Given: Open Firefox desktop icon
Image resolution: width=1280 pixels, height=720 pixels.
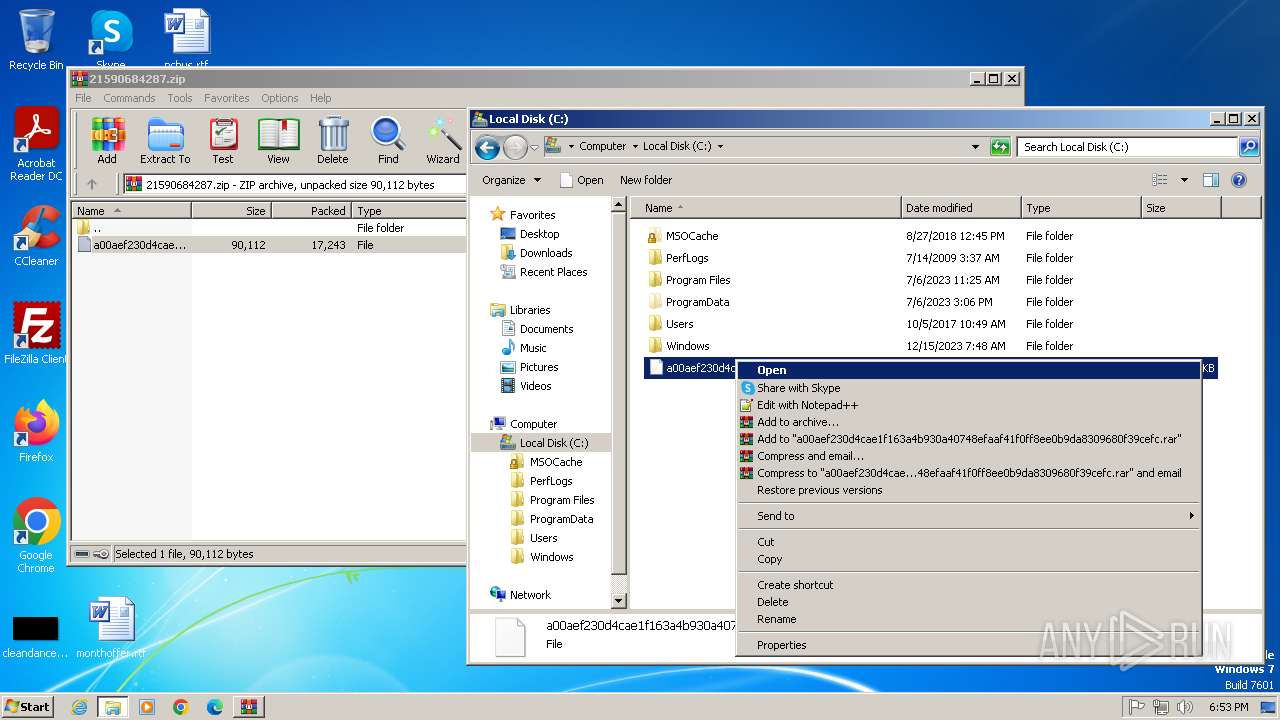Looking at the screenshot, I should [x=36, y=431].
